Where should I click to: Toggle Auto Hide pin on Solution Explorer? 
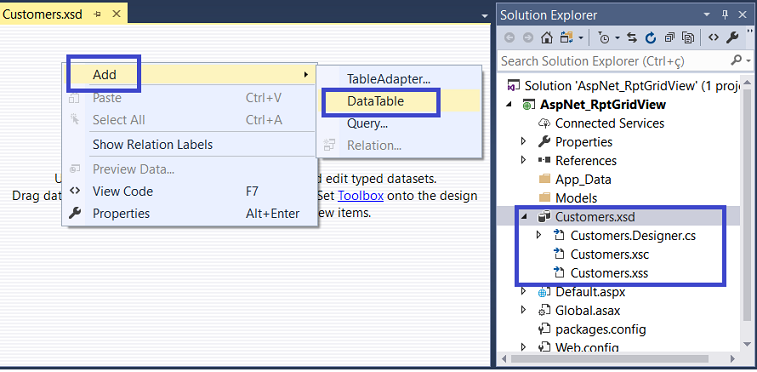725,14
